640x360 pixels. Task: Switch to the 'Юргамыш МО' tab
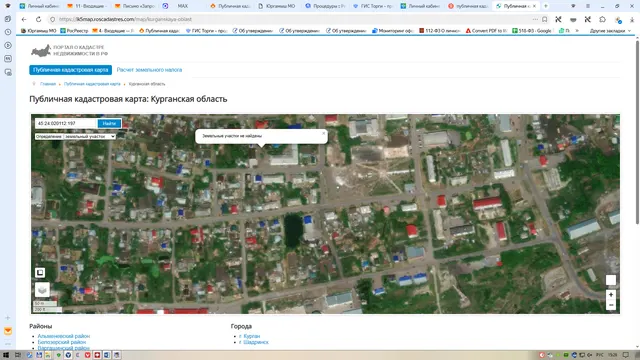[x=277, y=6]
